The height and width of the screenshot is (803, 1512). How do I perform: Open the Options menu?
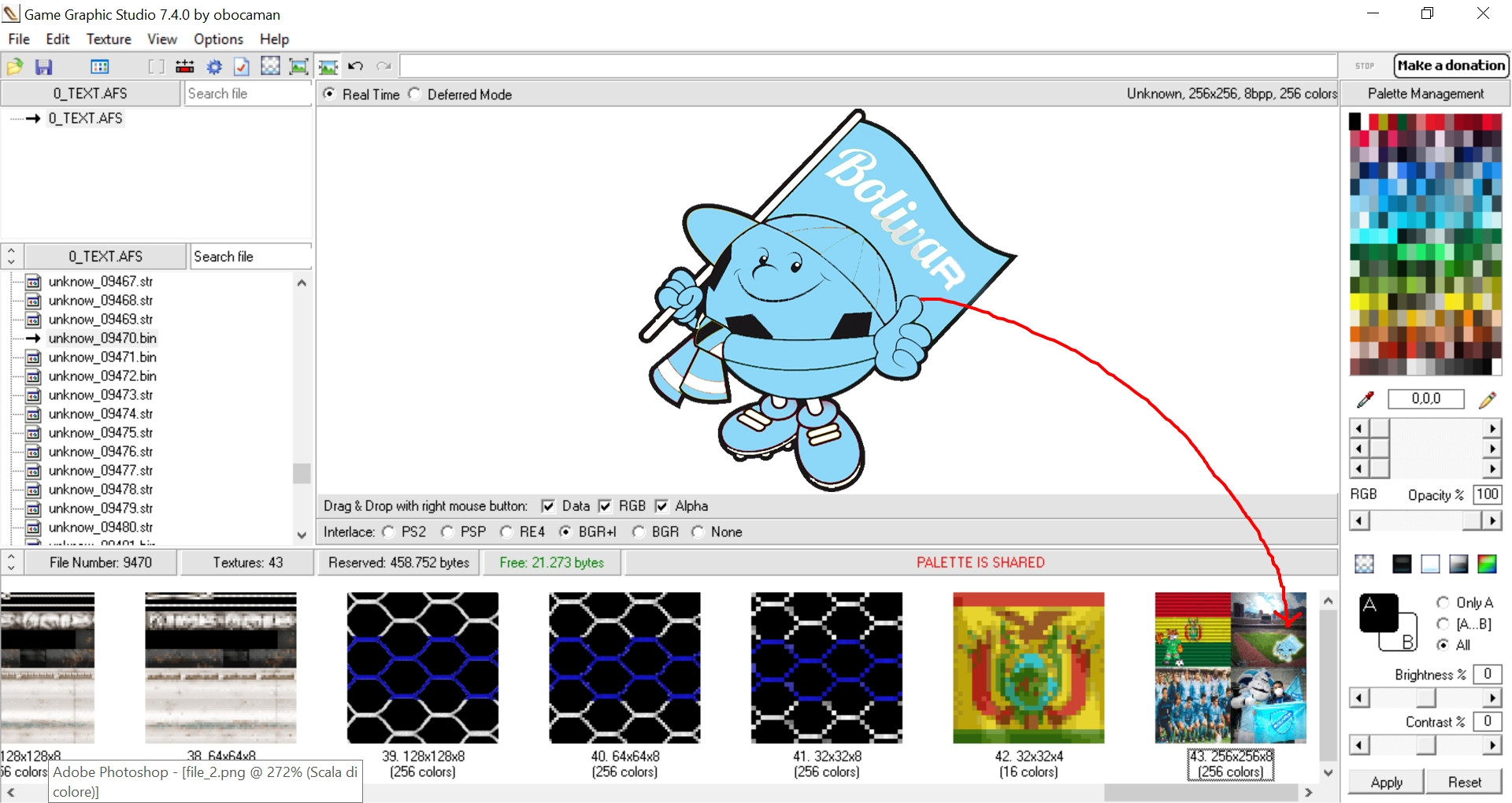218,39
